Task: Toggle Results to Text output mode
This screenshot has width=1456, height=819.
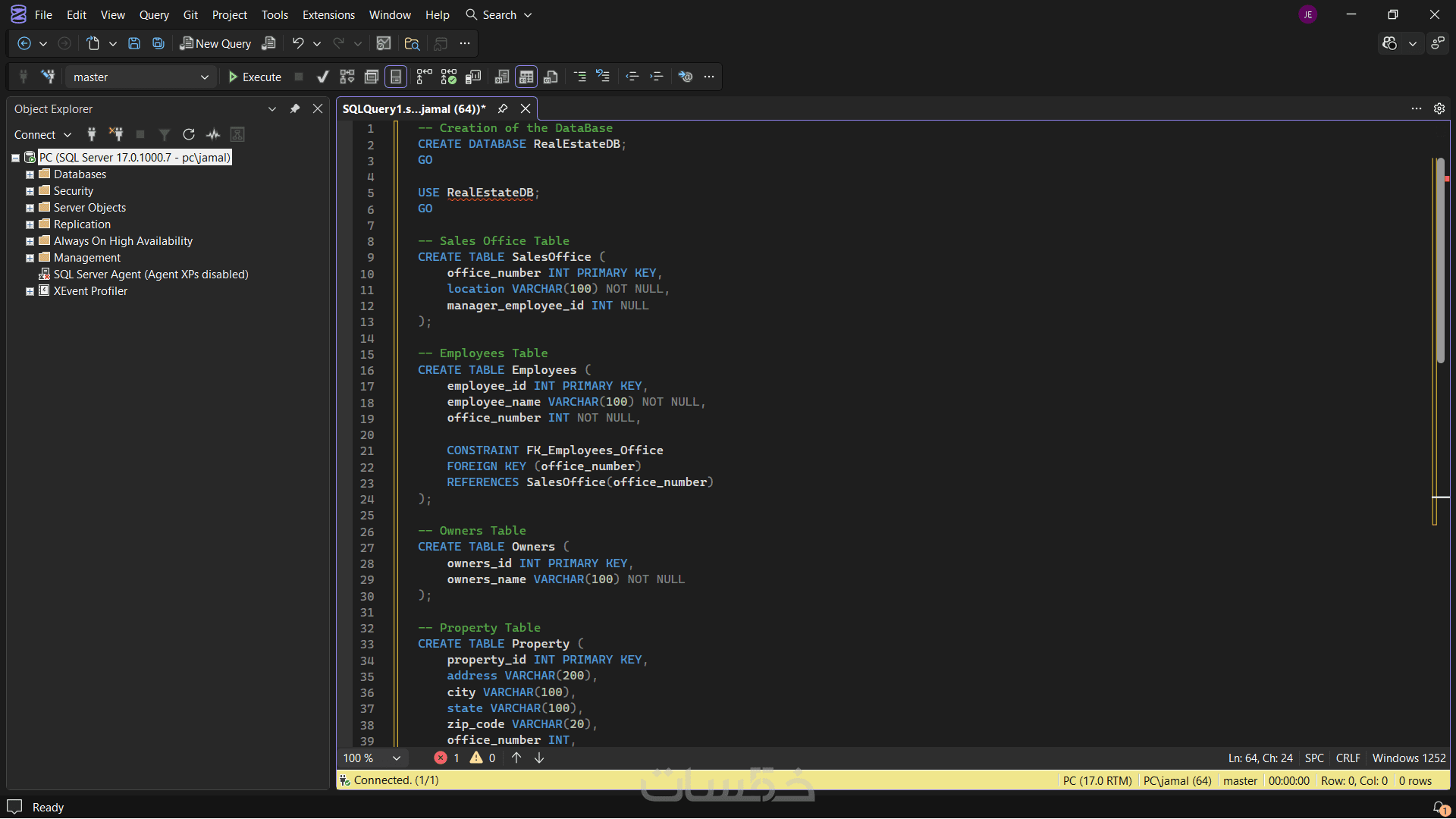Action: (502, 77)
